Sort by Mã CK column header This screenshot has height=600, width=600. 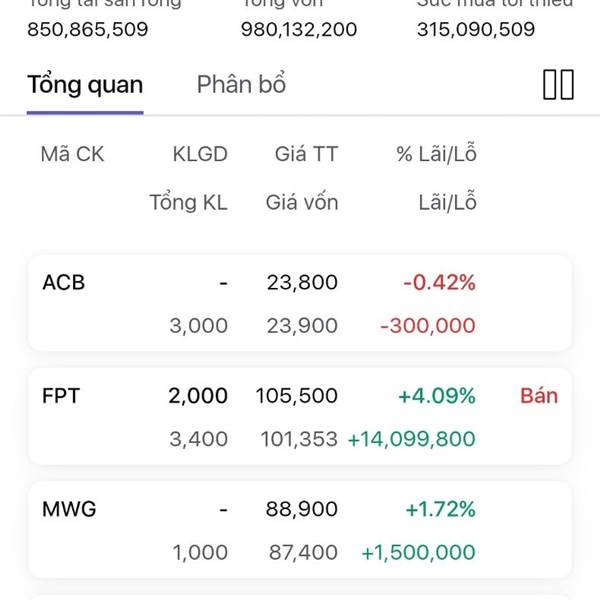tap(72, 154)
